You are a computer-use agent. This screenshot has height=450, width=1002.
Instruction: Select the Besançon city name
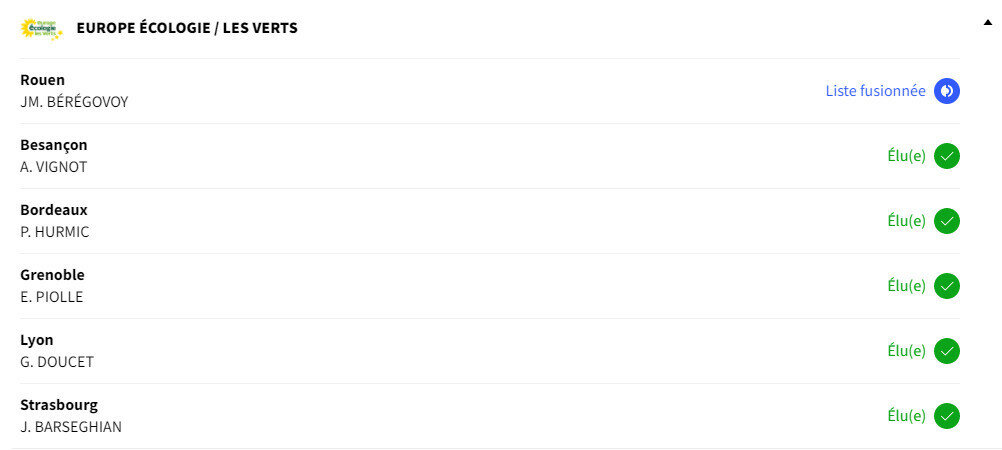click(54, 146)
